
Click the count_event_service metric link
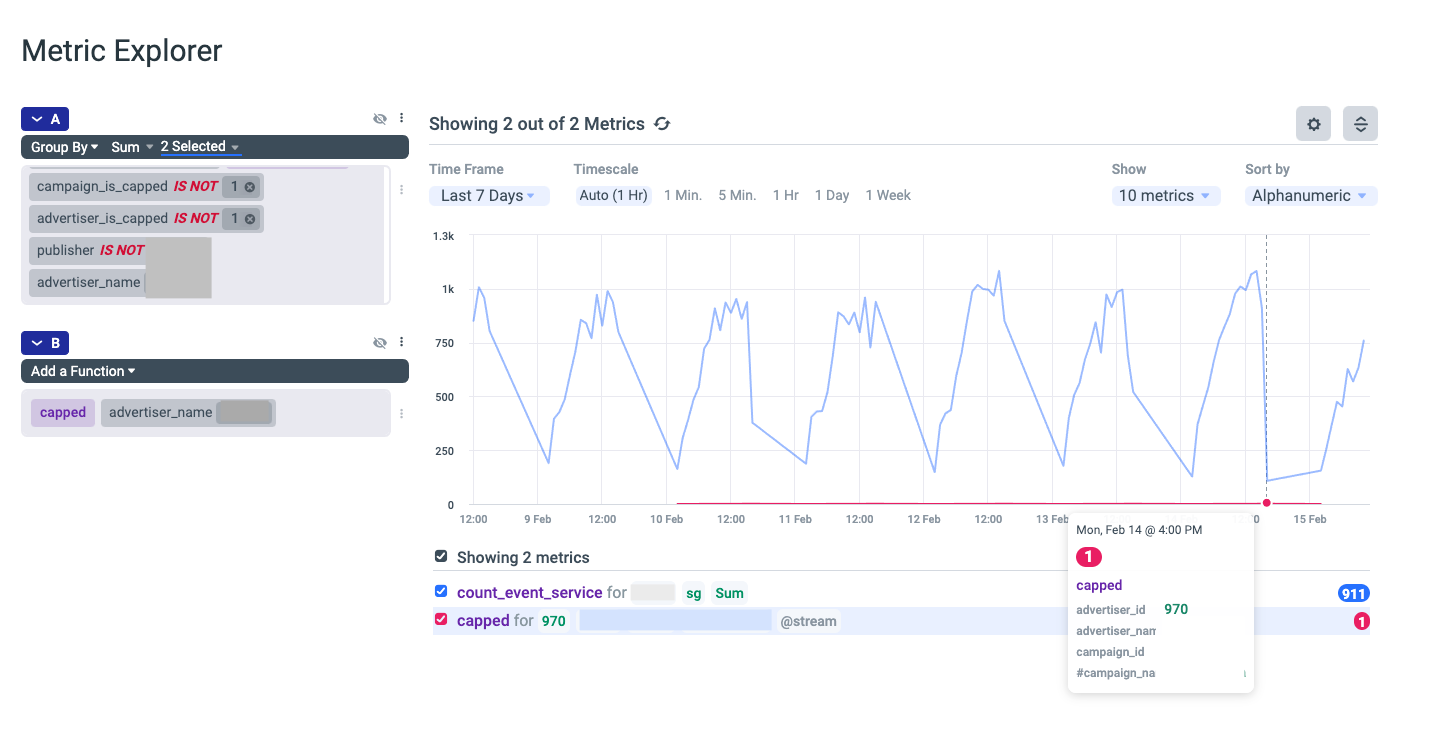(529, 593)
